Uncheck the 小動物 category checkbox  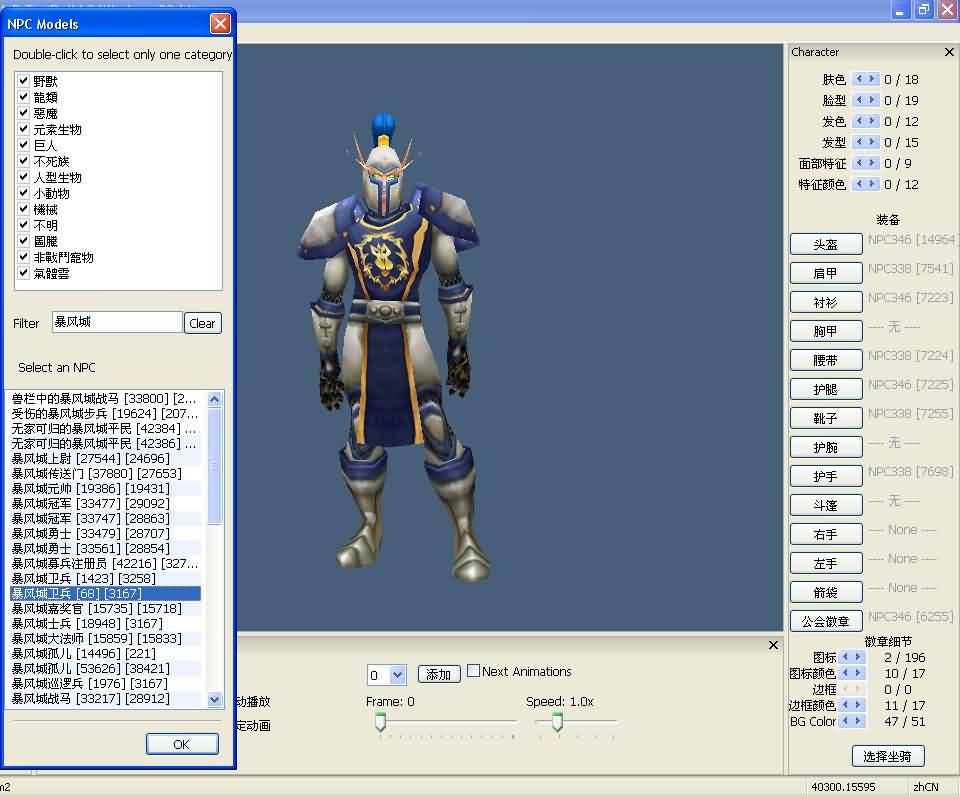[x=23, y=192]
